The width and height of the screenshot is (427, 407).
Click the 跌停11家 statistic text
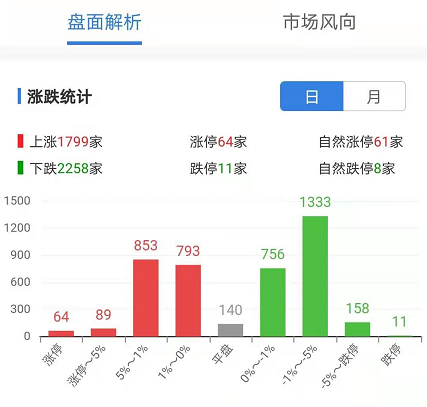(x=219, y=169)
